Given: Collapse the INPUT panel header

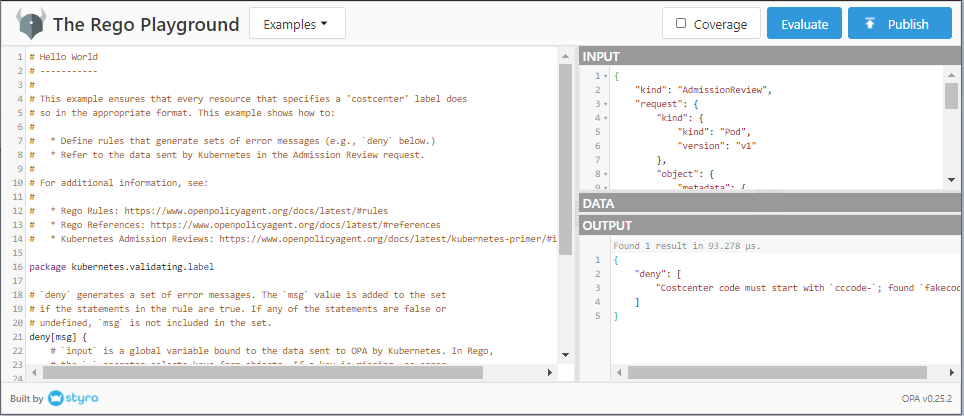Looking at the screenshot, I should (771, 56).
